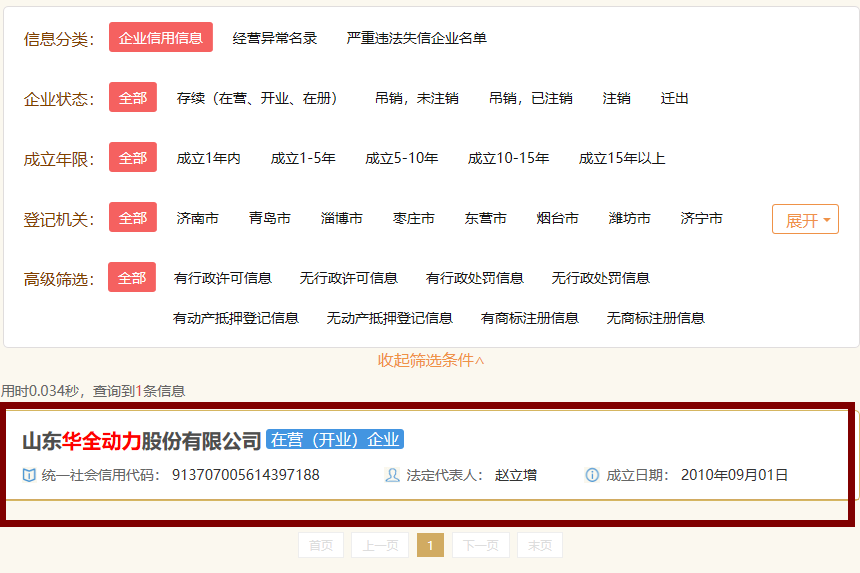Click credit code 913707005614397188
The width and height of the screenshot is (860, 573).
[x=246, y=475]
